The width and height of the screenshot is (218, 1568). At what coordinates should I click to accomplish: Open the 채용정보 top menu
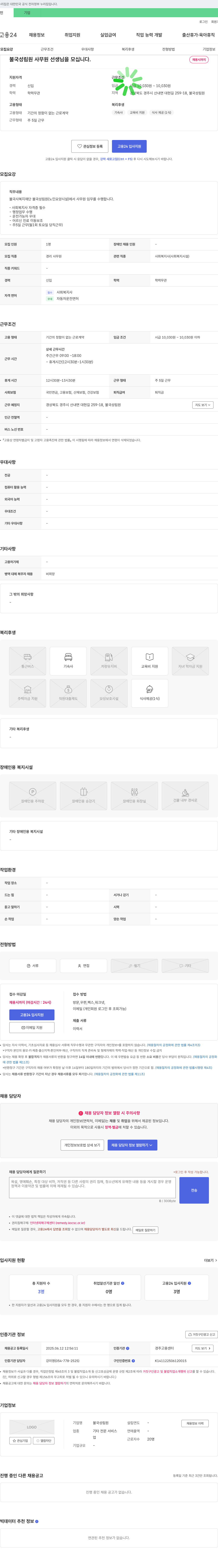click(x=37, y=35)
